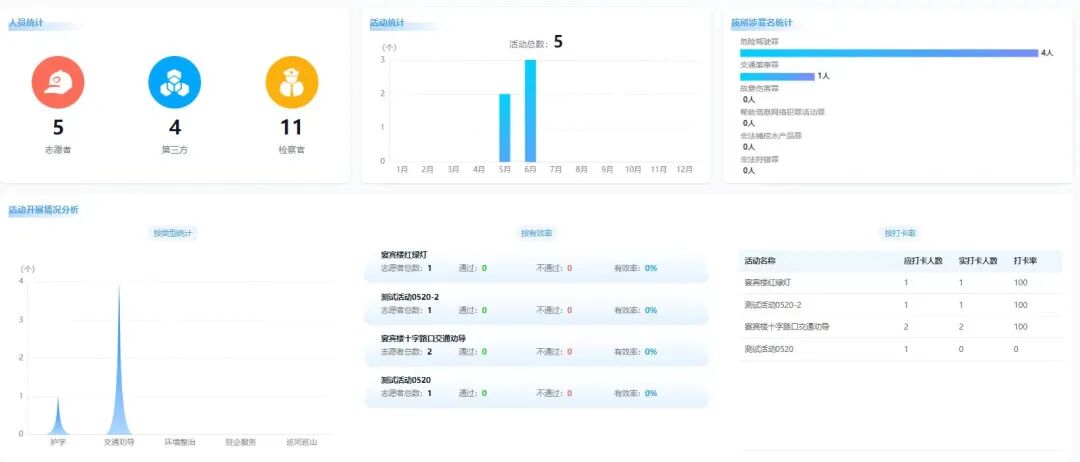
Task: Select 宴宾楼十字路口交通劝导 row in check-in table
Action: tap(900, 327)
